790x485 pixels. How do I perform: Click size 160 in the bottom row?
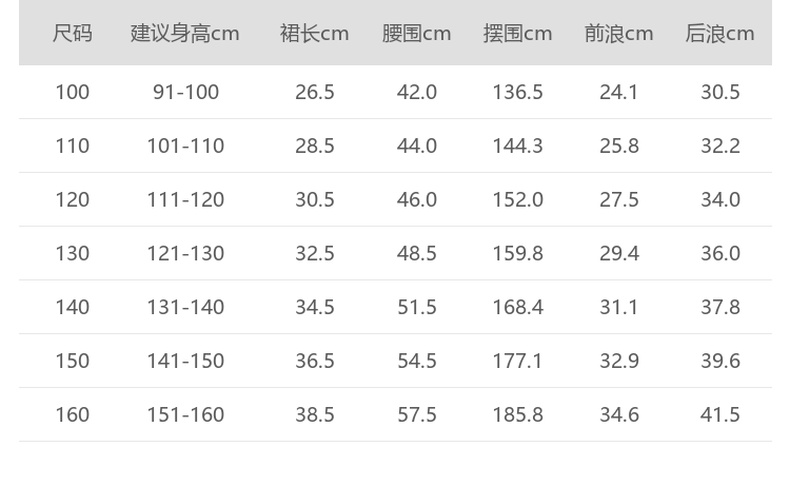tap(72, 415)
